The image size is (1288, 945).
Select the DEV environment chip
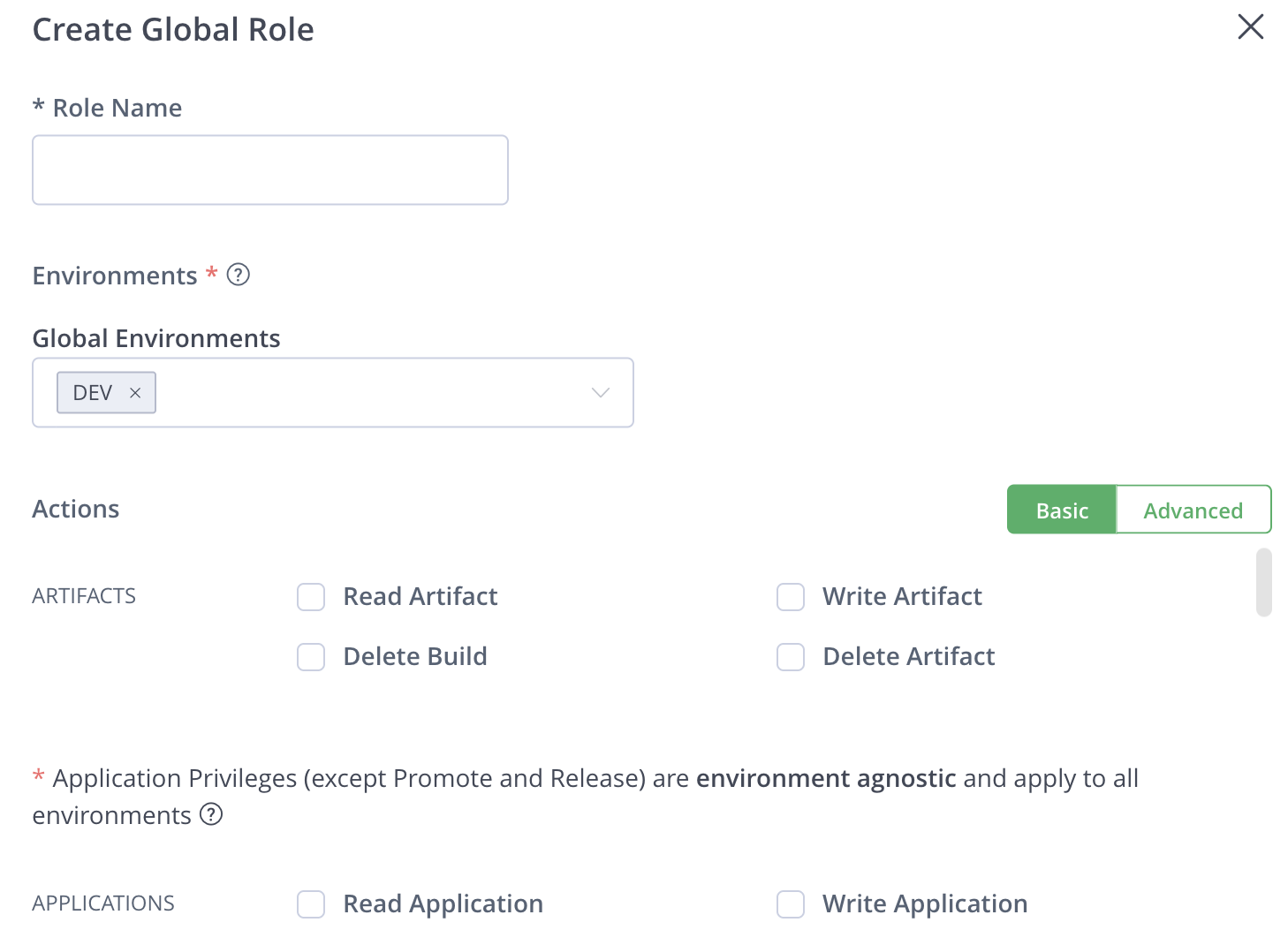click(93, 393)
